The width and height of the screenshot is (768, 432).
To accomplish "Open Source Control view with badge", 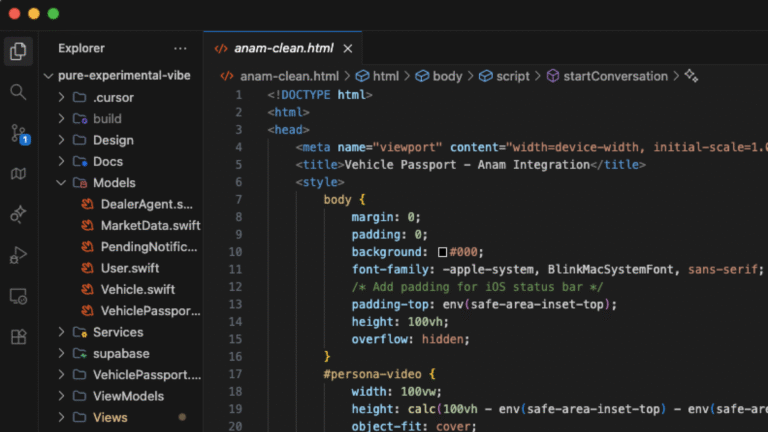I will click(18, 133).
